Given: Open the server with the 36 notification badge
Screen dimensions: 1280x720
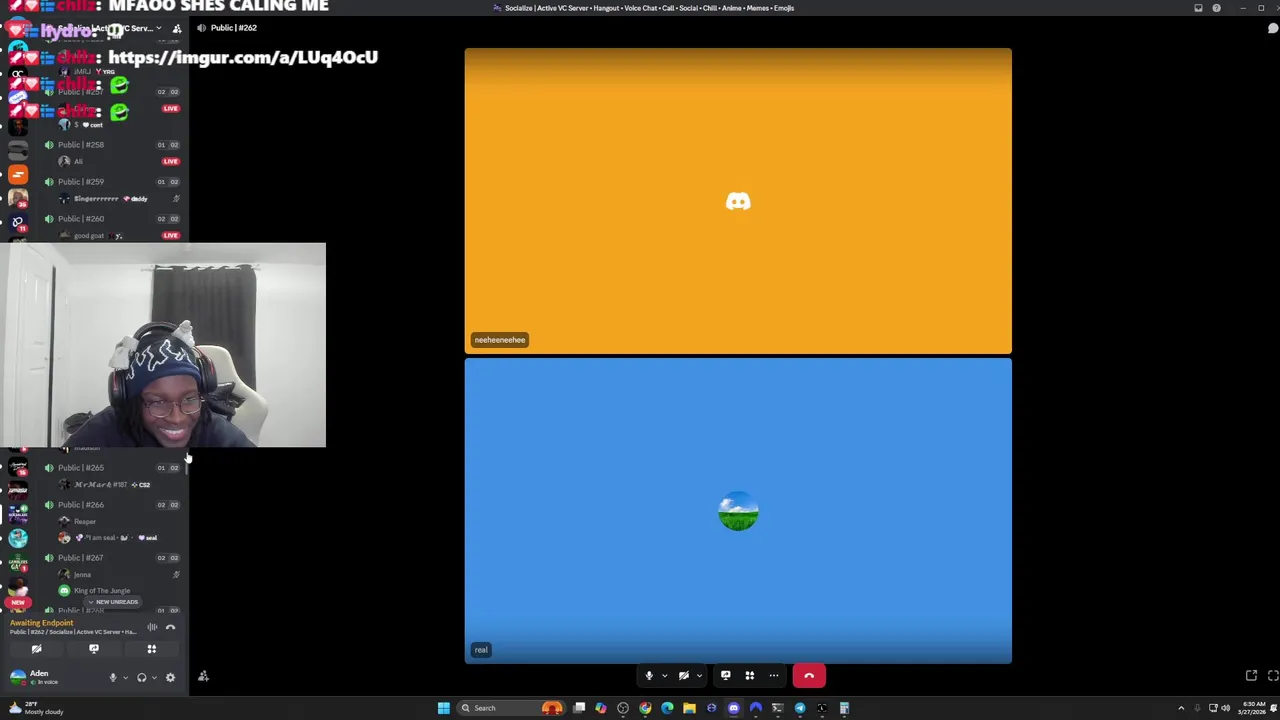Looking at the screenshot, I should coord(18,198).
